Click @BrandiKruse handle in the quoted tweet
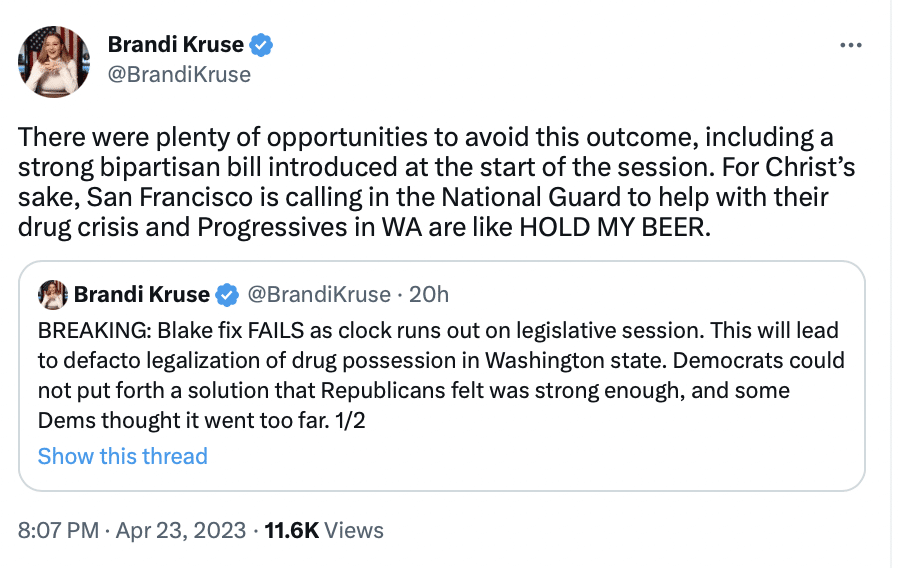898x568 pixels. pos(319,294)
